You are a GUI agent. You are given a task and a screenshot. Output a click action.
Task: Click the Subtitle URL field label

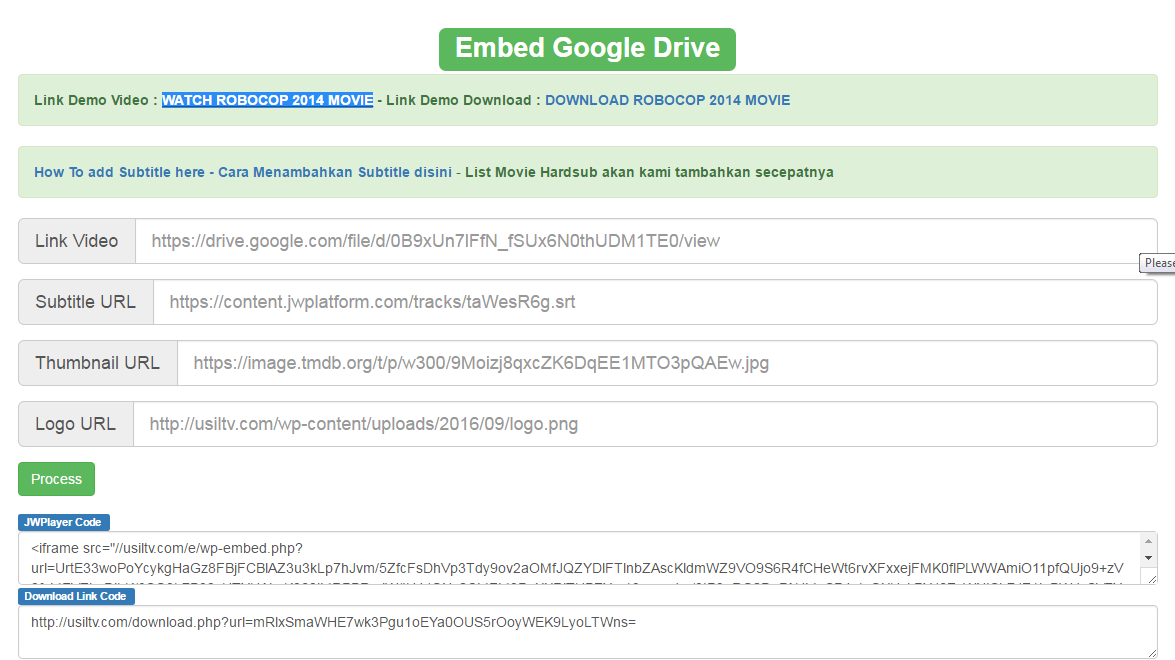pos(86,302)
